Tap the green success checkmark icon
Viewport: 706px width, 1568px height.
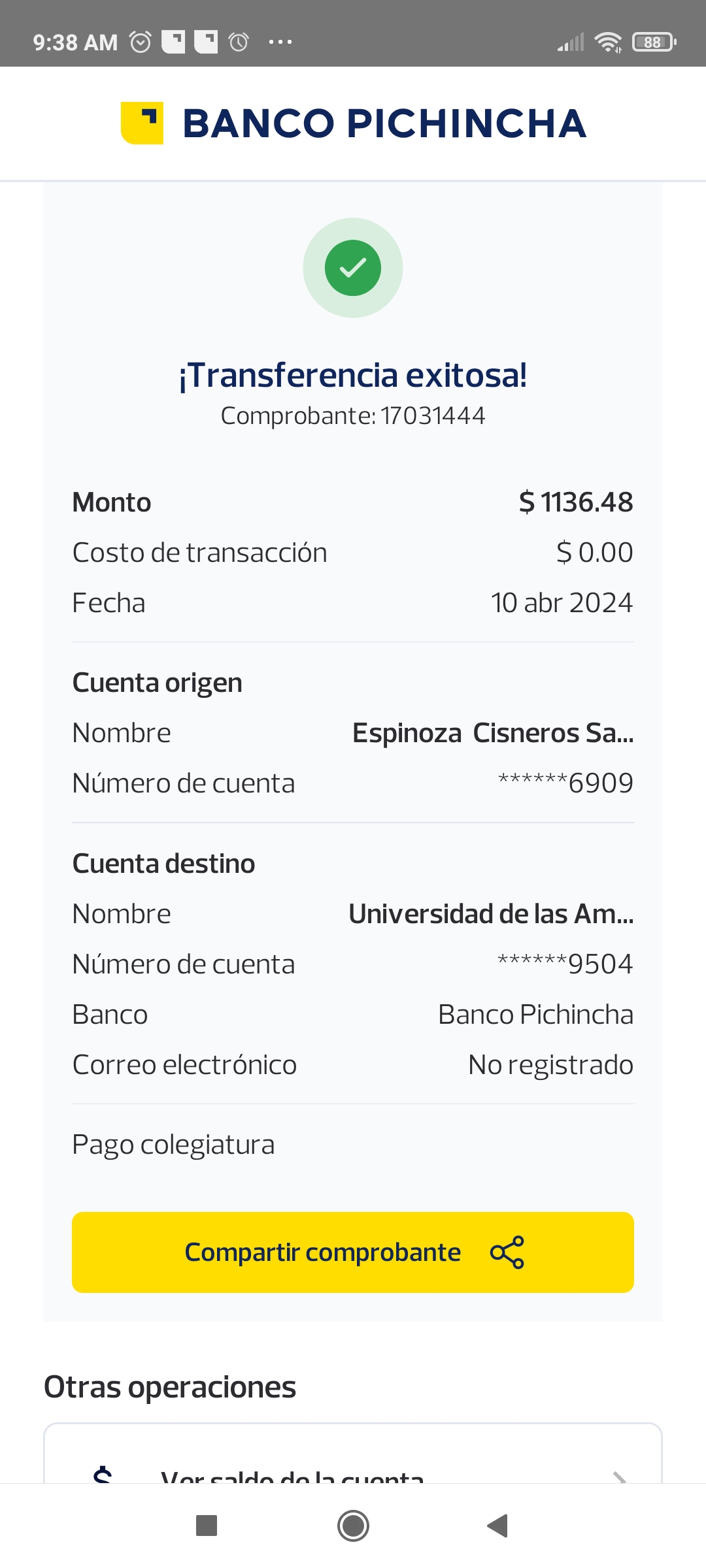[353, 268]
